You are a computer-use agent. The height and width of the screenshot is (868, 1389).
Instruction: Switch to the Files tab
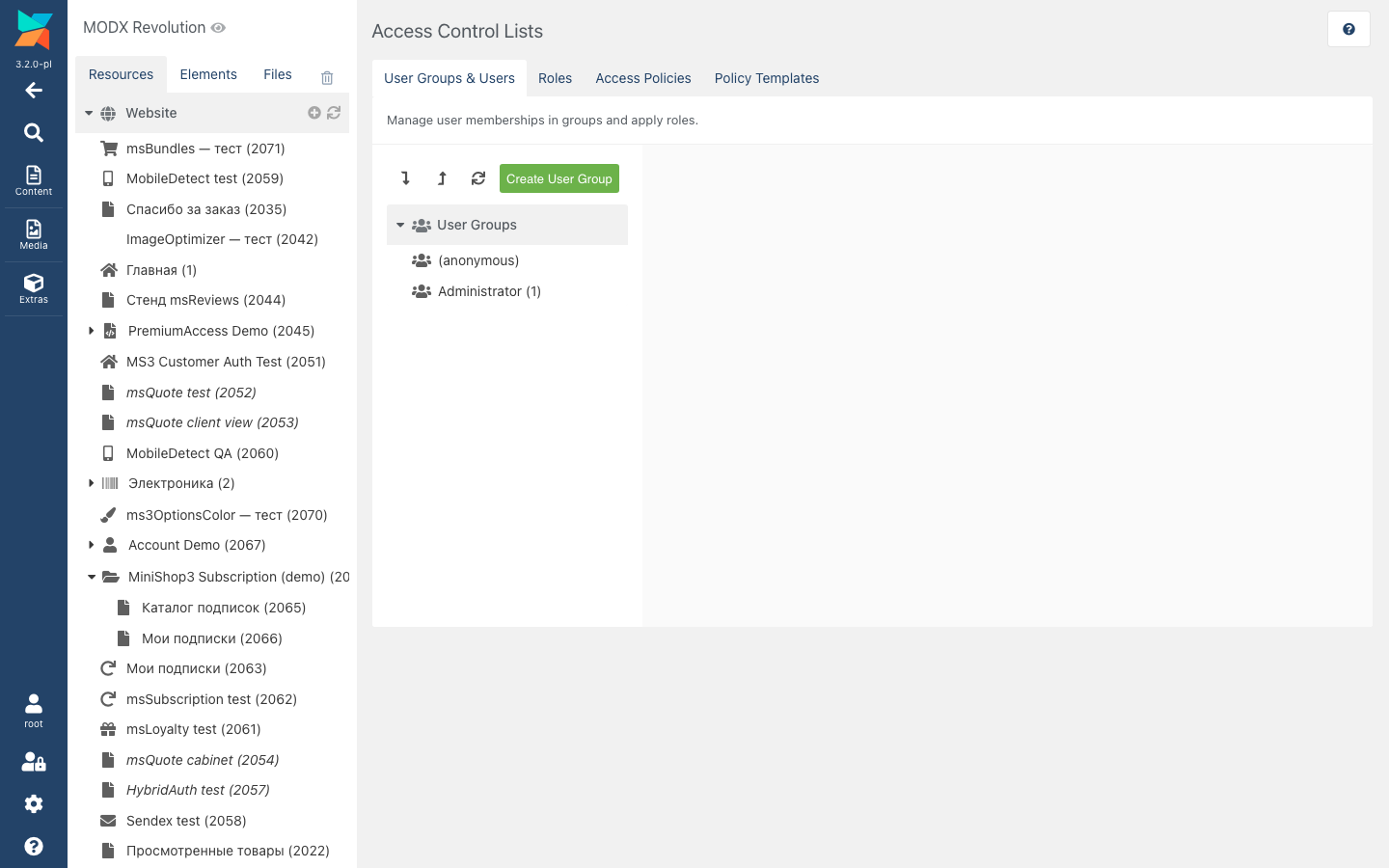278,74
